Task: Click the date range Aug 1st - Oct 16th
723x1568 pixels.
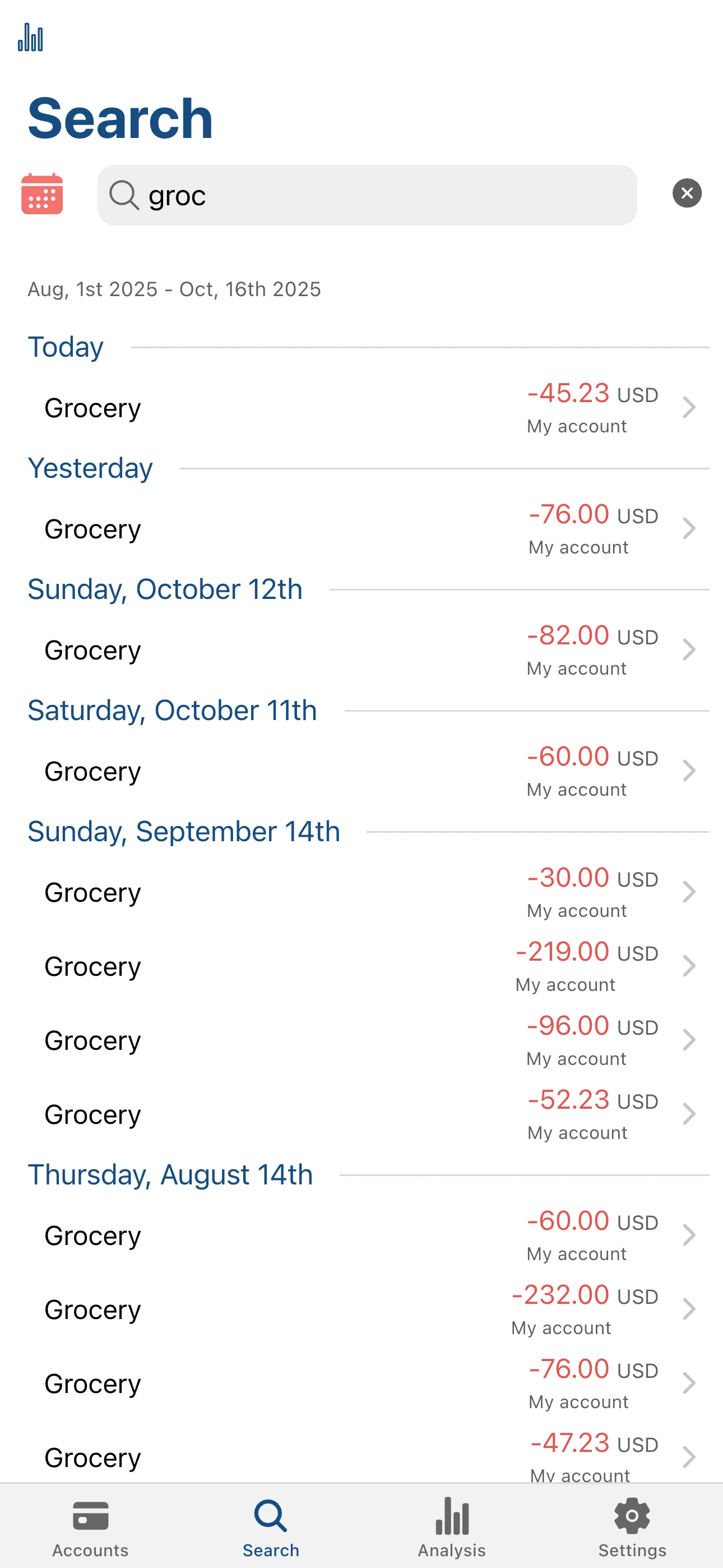Action: (174, 289)
